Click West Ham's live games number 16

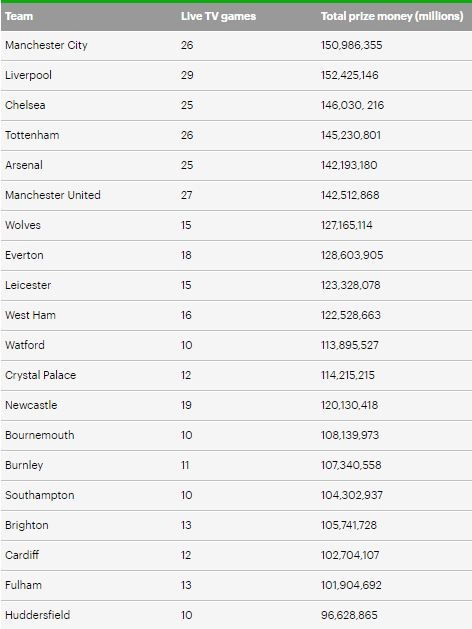click(x=186, y=315)
